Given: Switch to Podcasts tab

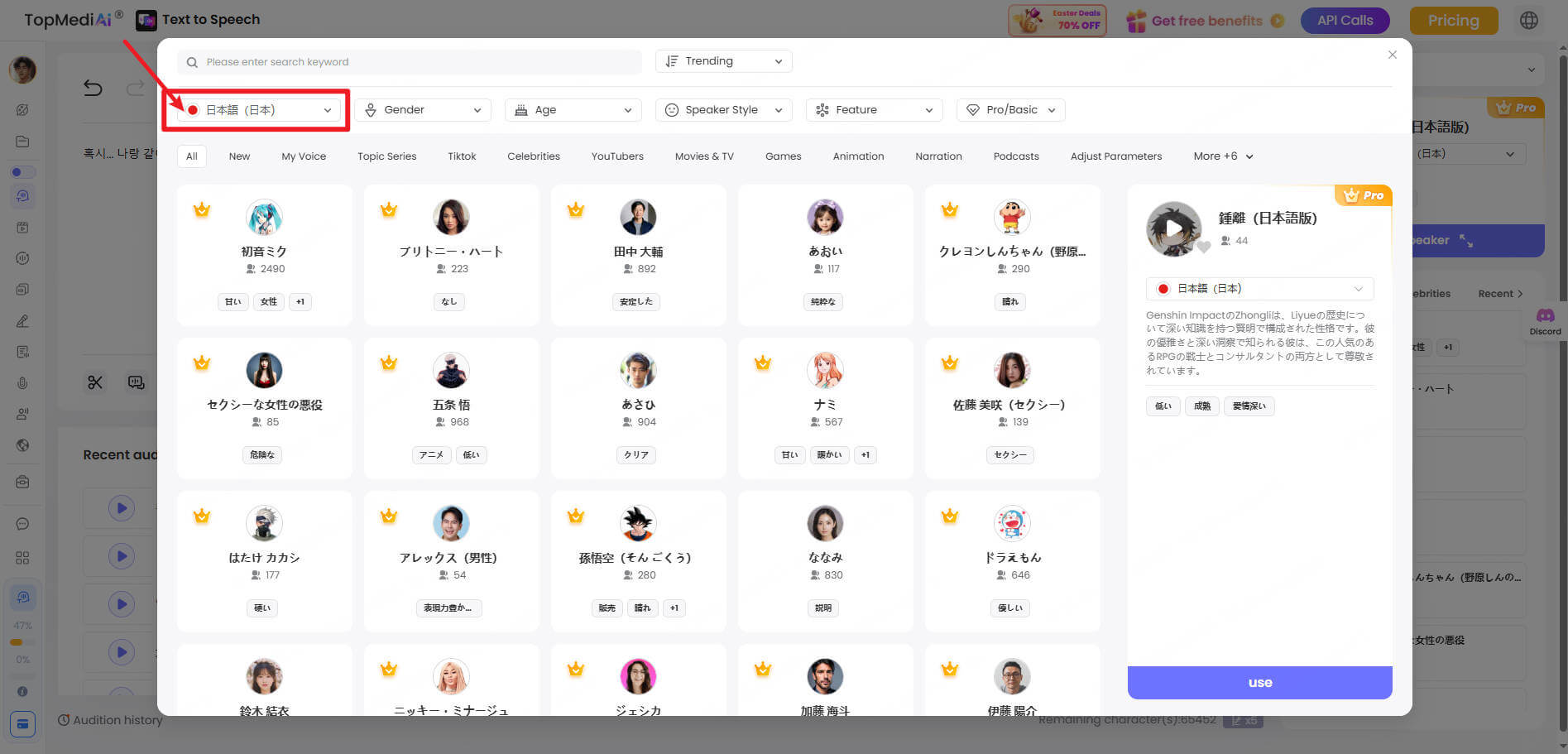Looking at the screenshot, I should tap(1016, 156).
